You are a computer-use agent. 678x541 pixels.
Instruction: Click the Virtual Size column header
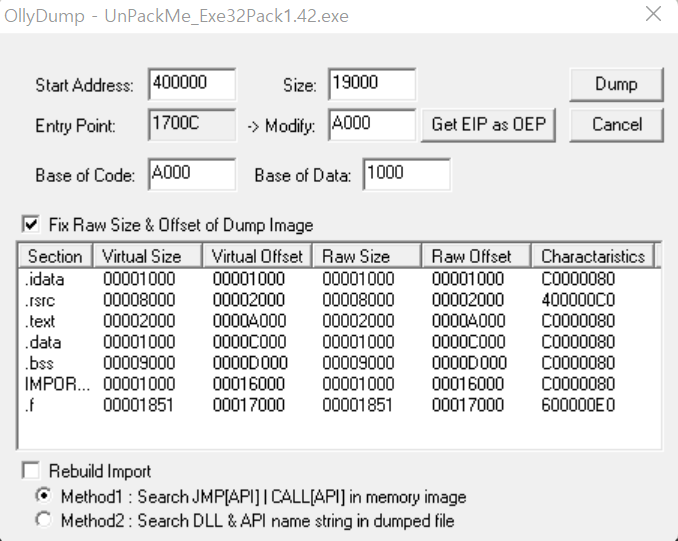pos(147,256)
